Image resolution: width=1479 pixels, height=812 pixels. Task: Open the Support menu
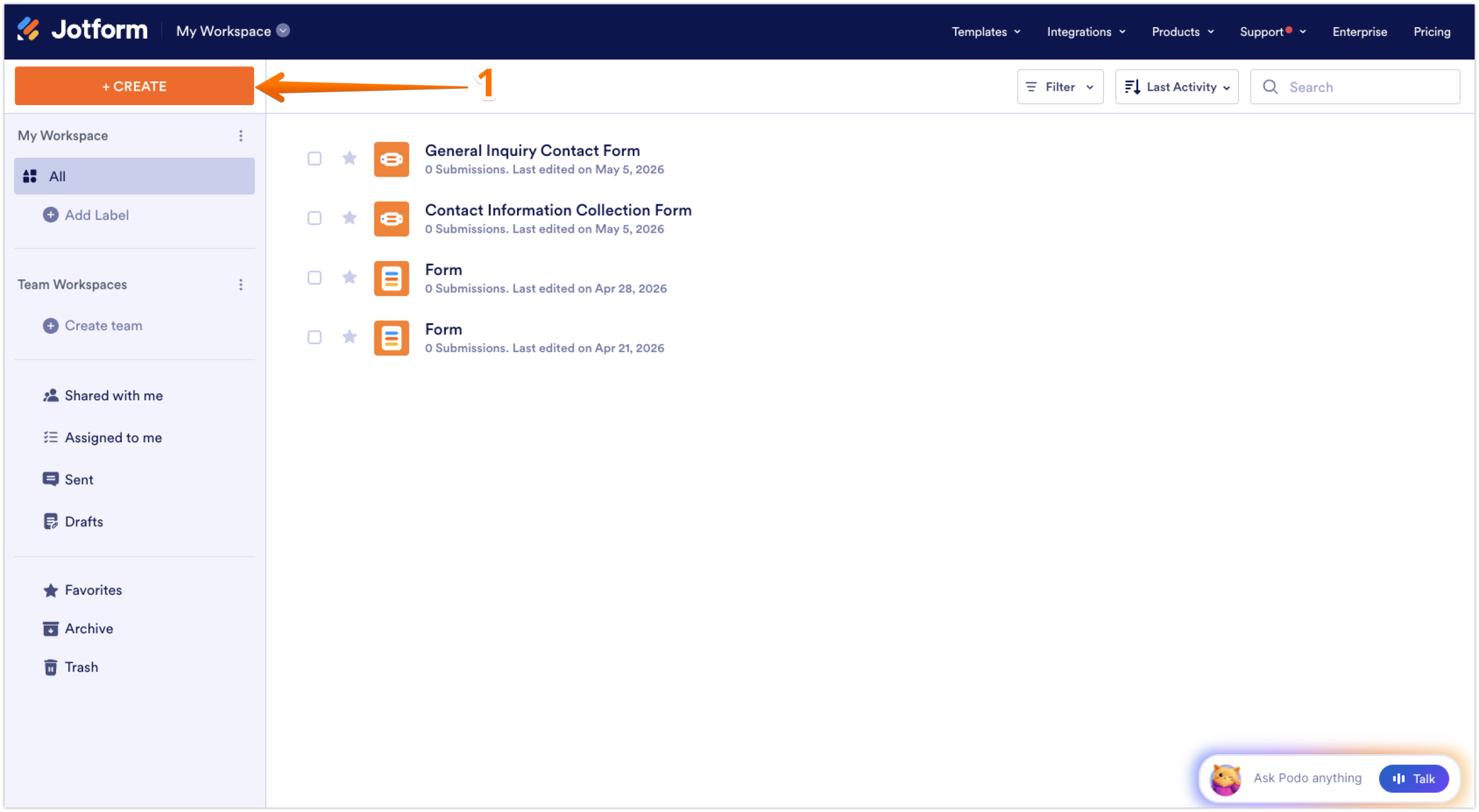[1273, 32]
